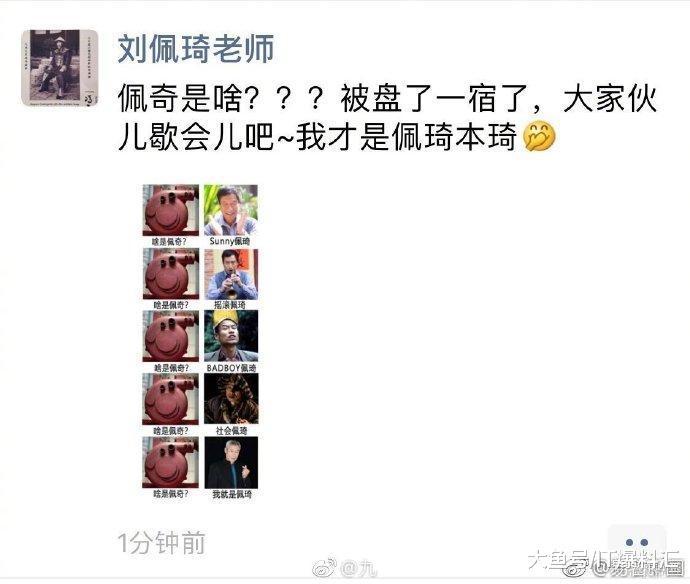
Task: Click the pig image beside BADBOY佩琦
Action: [171, 337]
